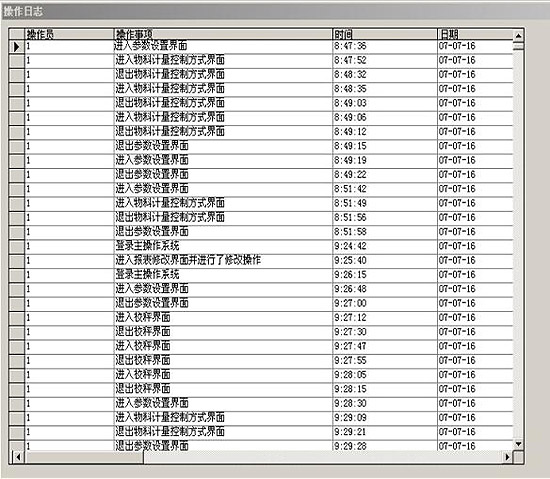The width and height of the screenshot is (550, 479).
Task: Click the horizontal scrollbar right arrow
Action: tap(507, 457)
